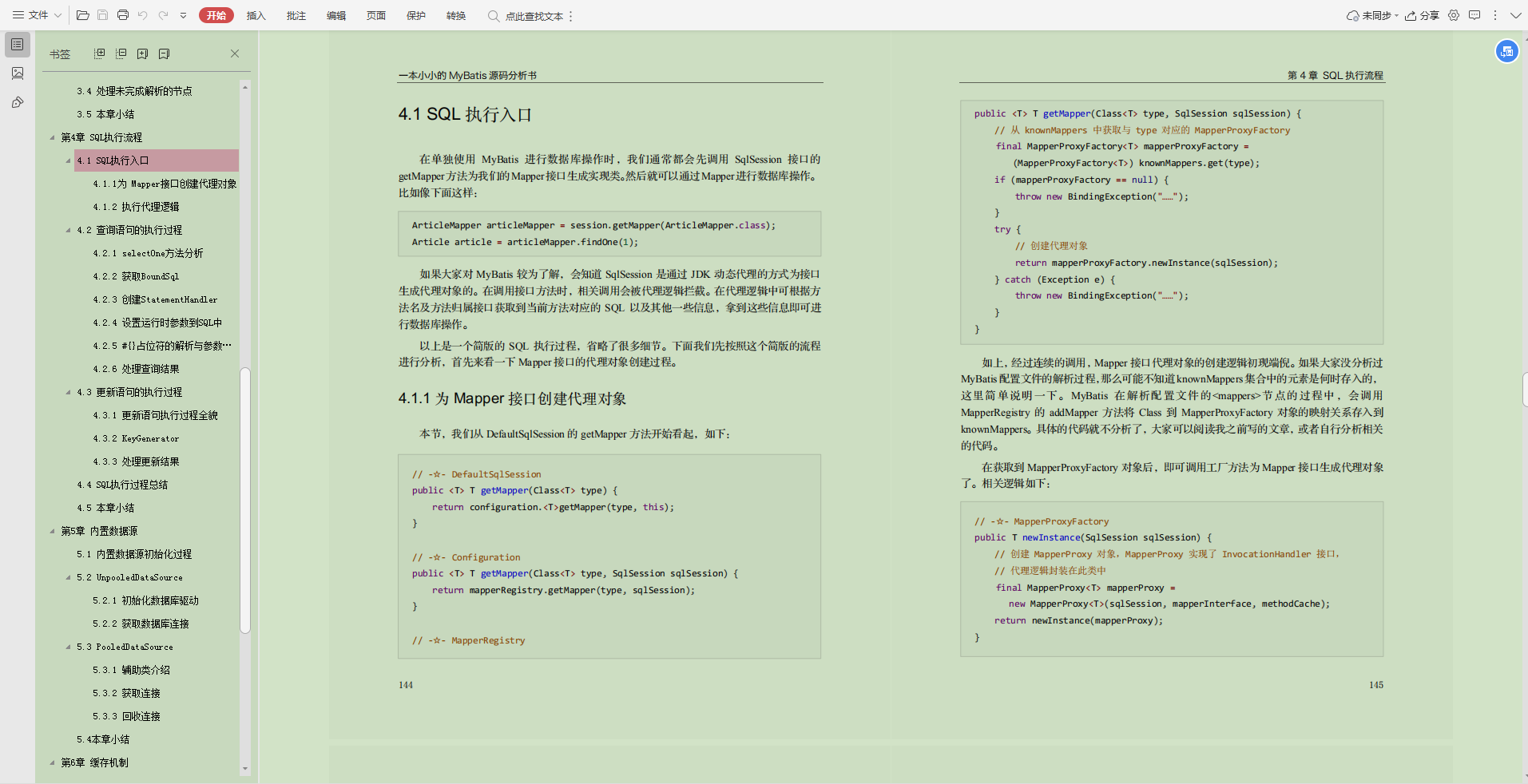Screen dimensions: 1528x784
Task: Click the delete bookmark icon
Action: tap(164, 53)
